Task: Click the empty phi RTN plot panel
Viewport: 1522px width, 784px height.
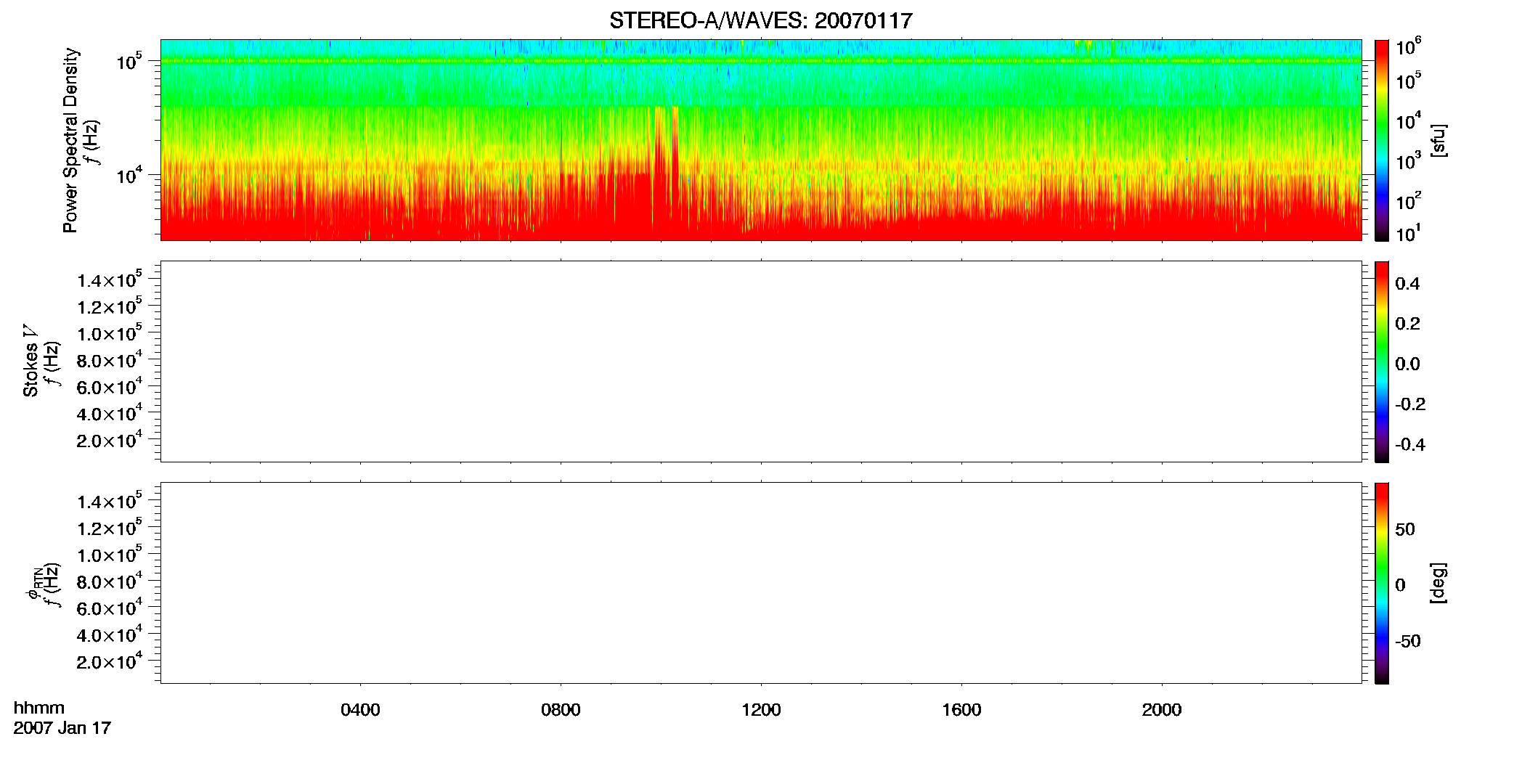Action: point(761,583)
